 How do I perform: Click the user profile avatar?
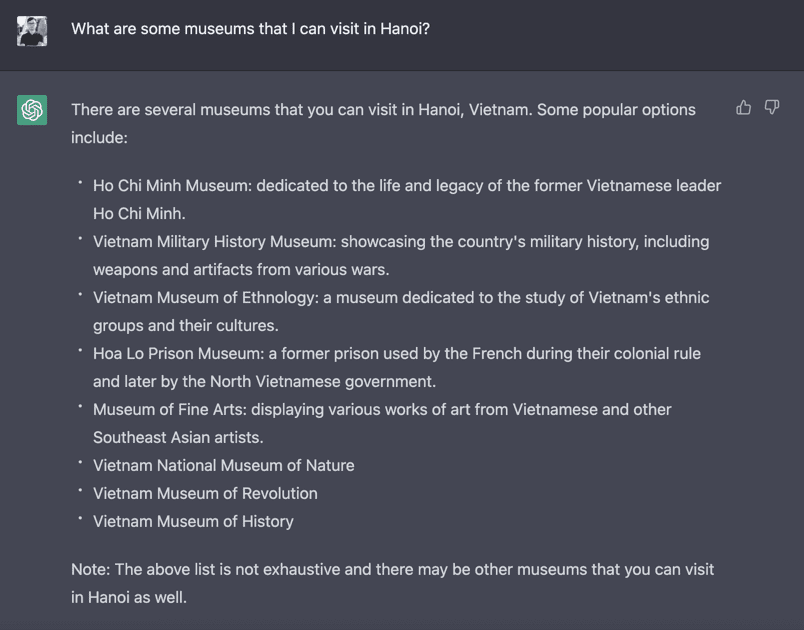32,31
